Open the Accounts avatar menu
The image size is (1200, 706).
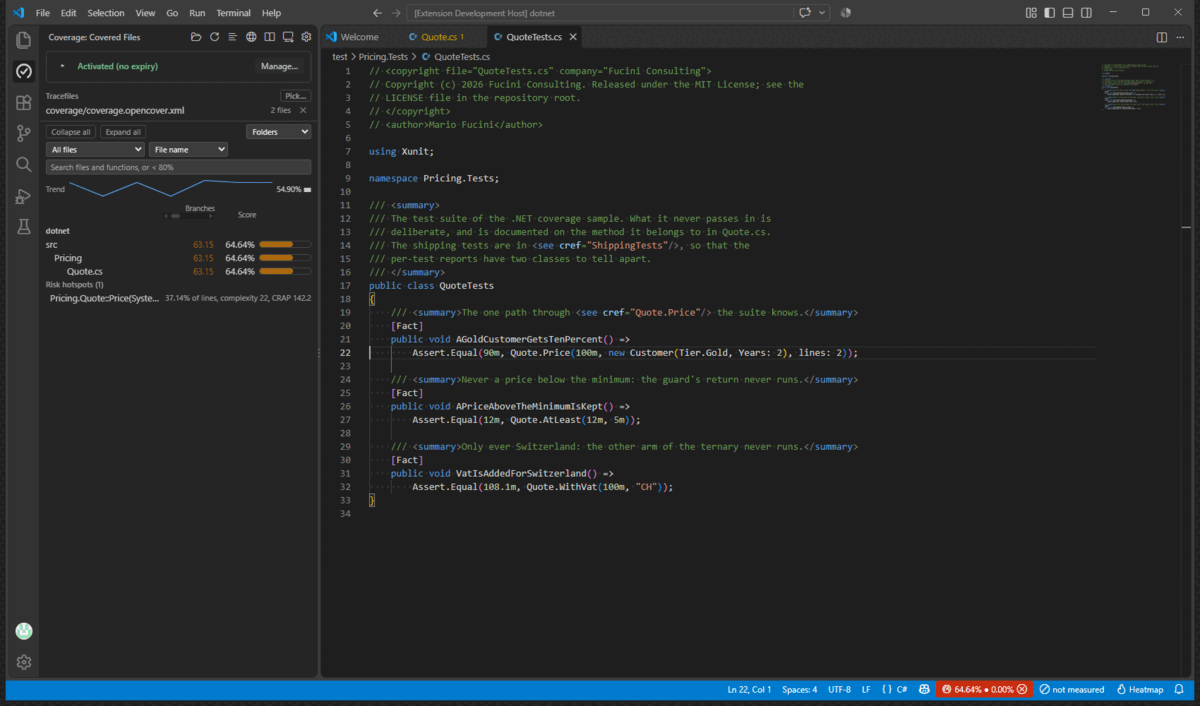click(x=24, y=631)
